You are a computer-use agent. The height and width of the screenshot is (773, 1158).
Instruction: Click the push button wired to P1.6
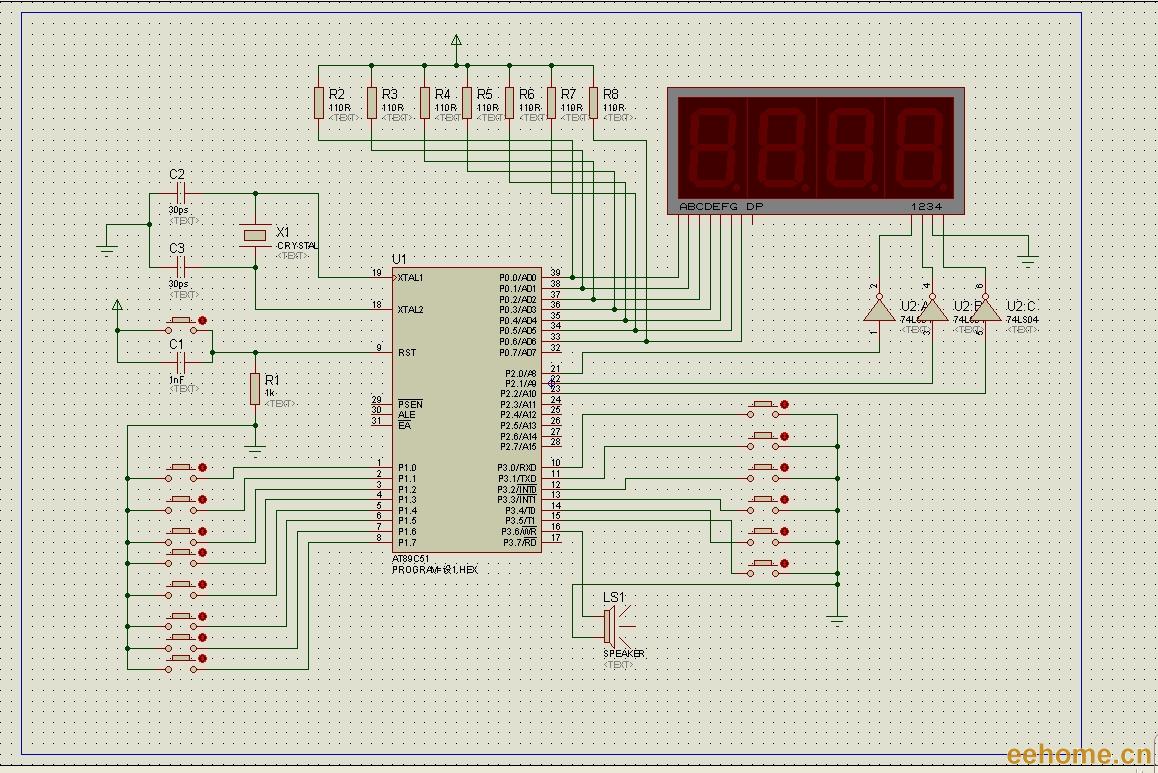(182, 642)
